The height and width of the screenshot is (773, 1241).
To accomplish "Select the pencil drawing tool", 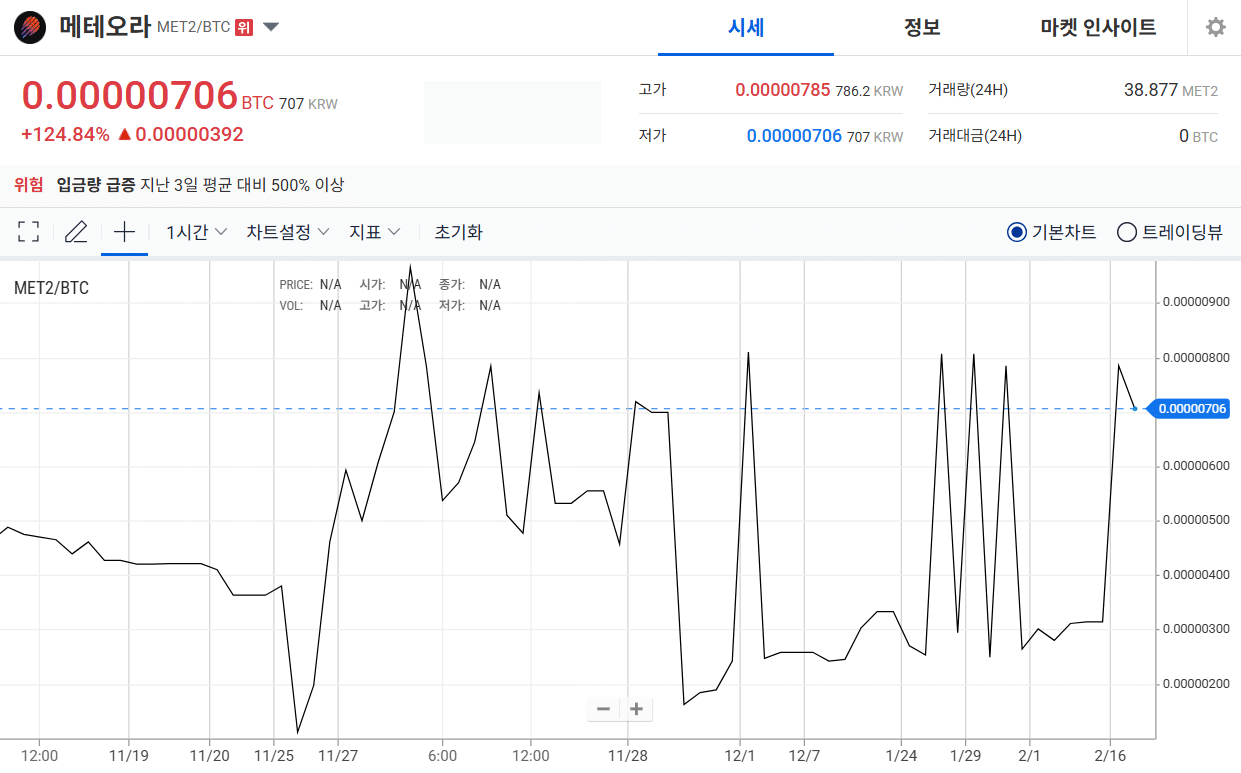I will [76, 232].
